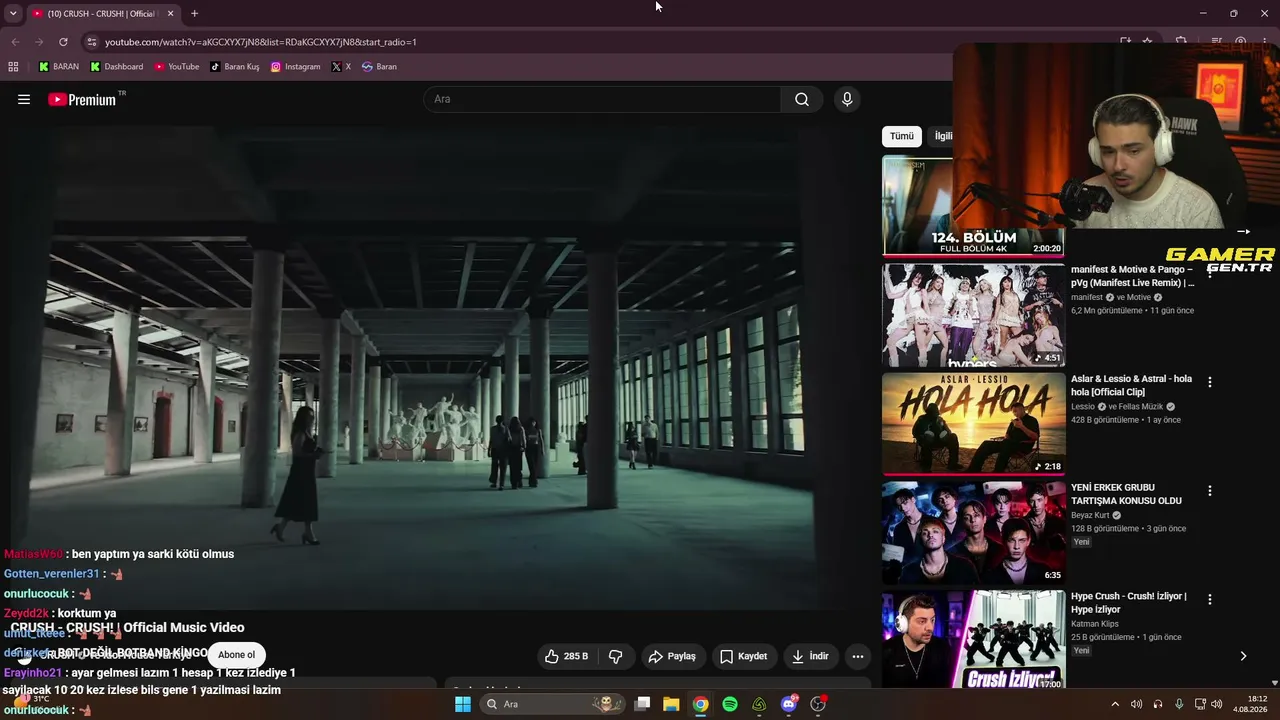Share the video via Paylaş
This screenshot has height=720, width=1280.
(672, 656)
